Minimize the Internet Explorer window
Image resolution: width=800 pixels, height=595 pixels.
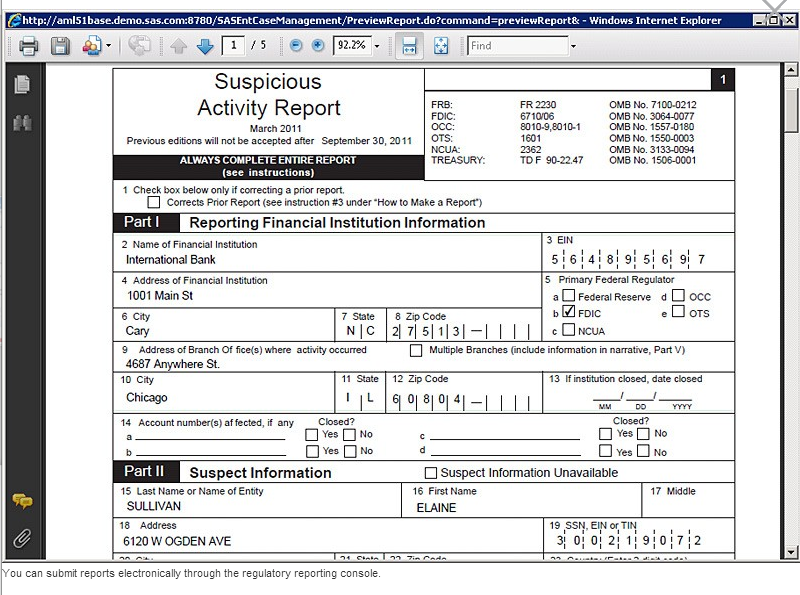(759, 20)
